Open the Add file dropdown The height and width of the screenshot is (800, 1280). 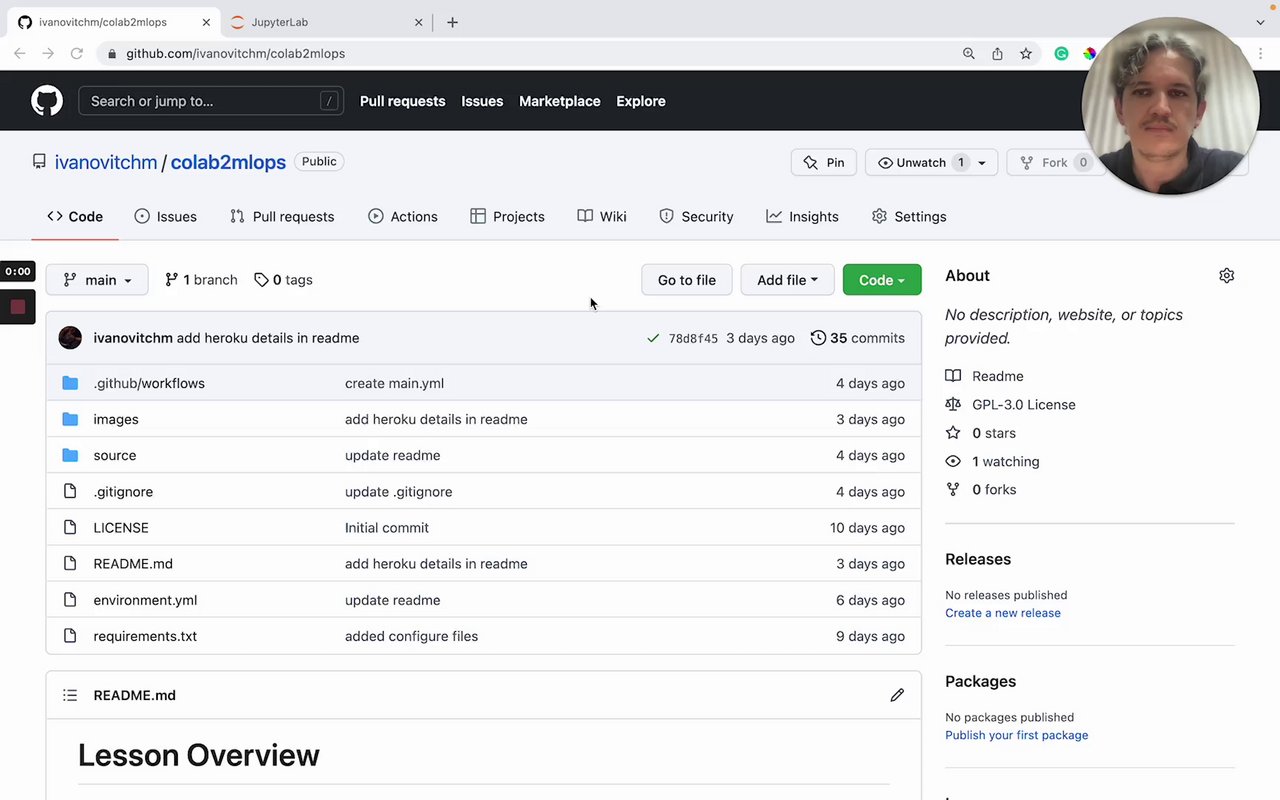pyautogui.click(x=787, y=280)
